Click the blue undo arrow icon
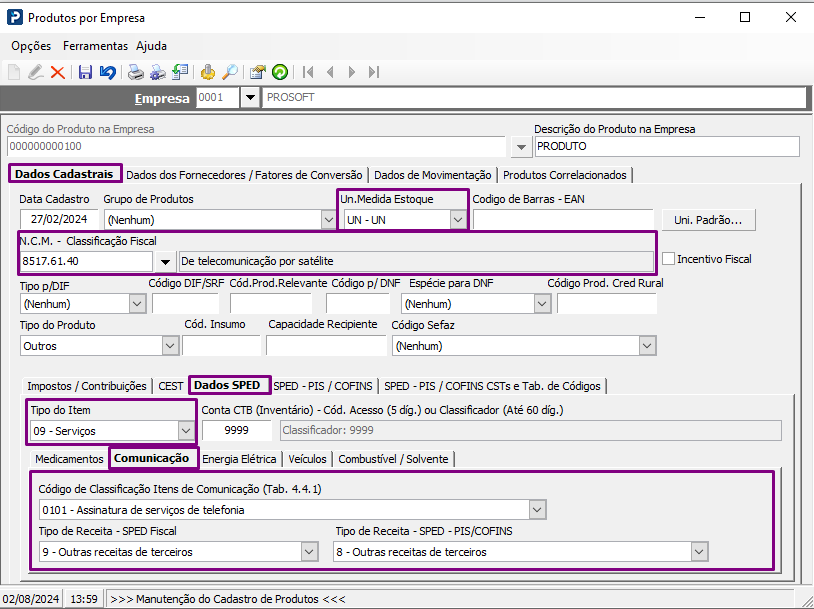 (x=107, y=72)
